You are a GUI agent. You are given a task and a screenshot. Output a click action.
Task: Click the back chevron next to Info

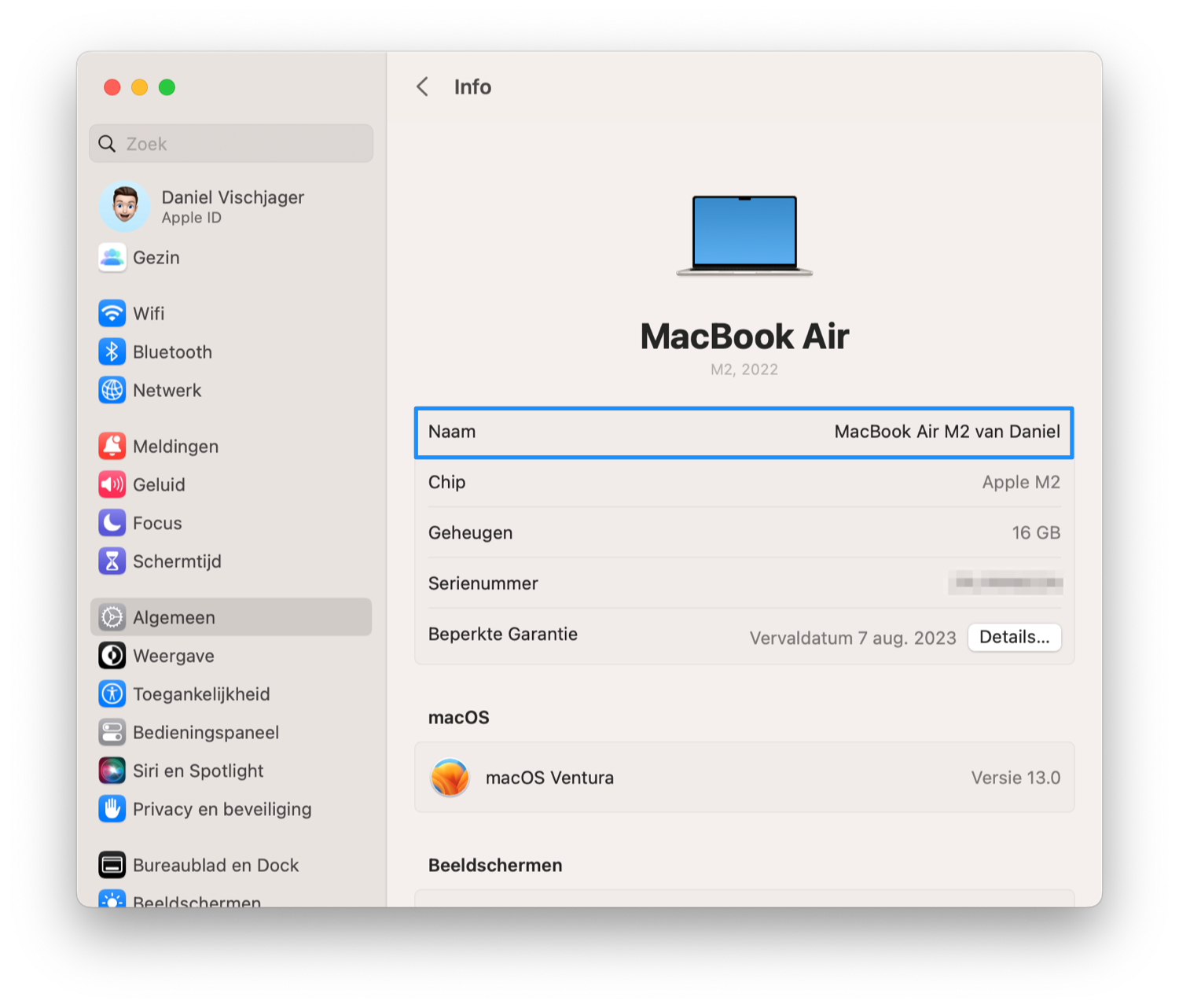click(422, 86)
